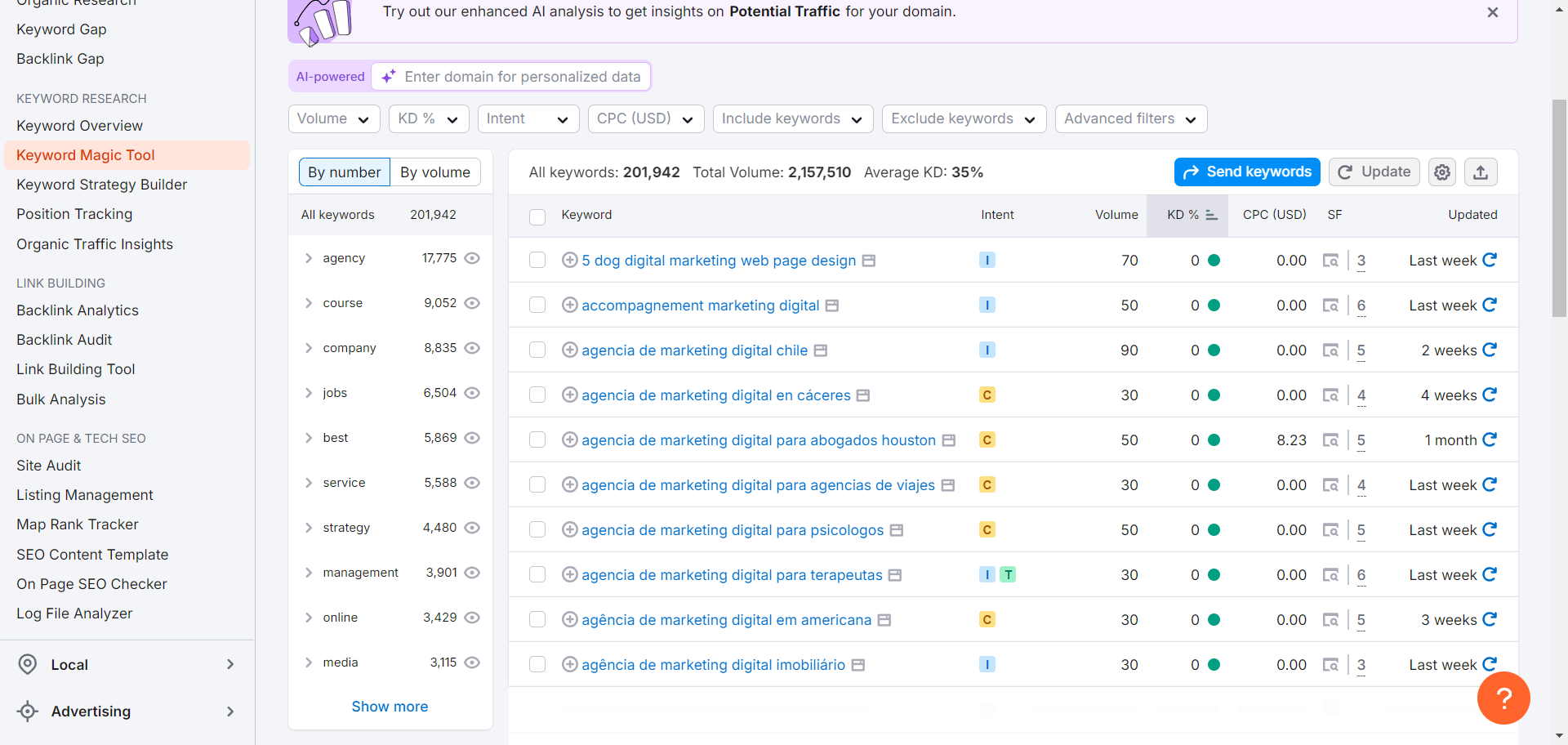Select all keywords header checkbox
Viewport: 1568px width, 745px height.
coord(537,216)
